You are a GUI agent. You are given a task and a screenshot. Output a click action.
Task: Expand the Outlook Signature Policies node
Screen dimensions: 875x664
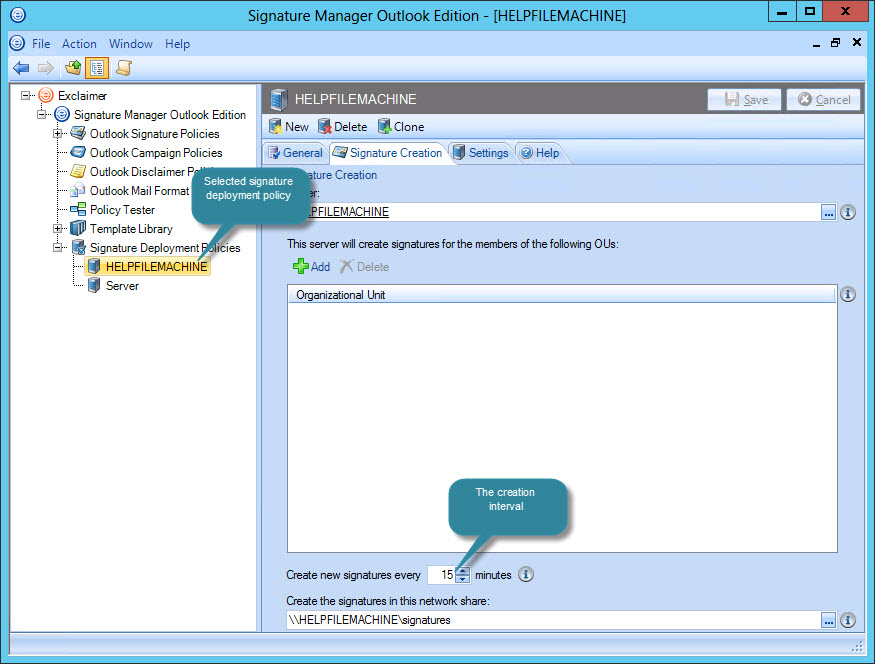[57, 133]
